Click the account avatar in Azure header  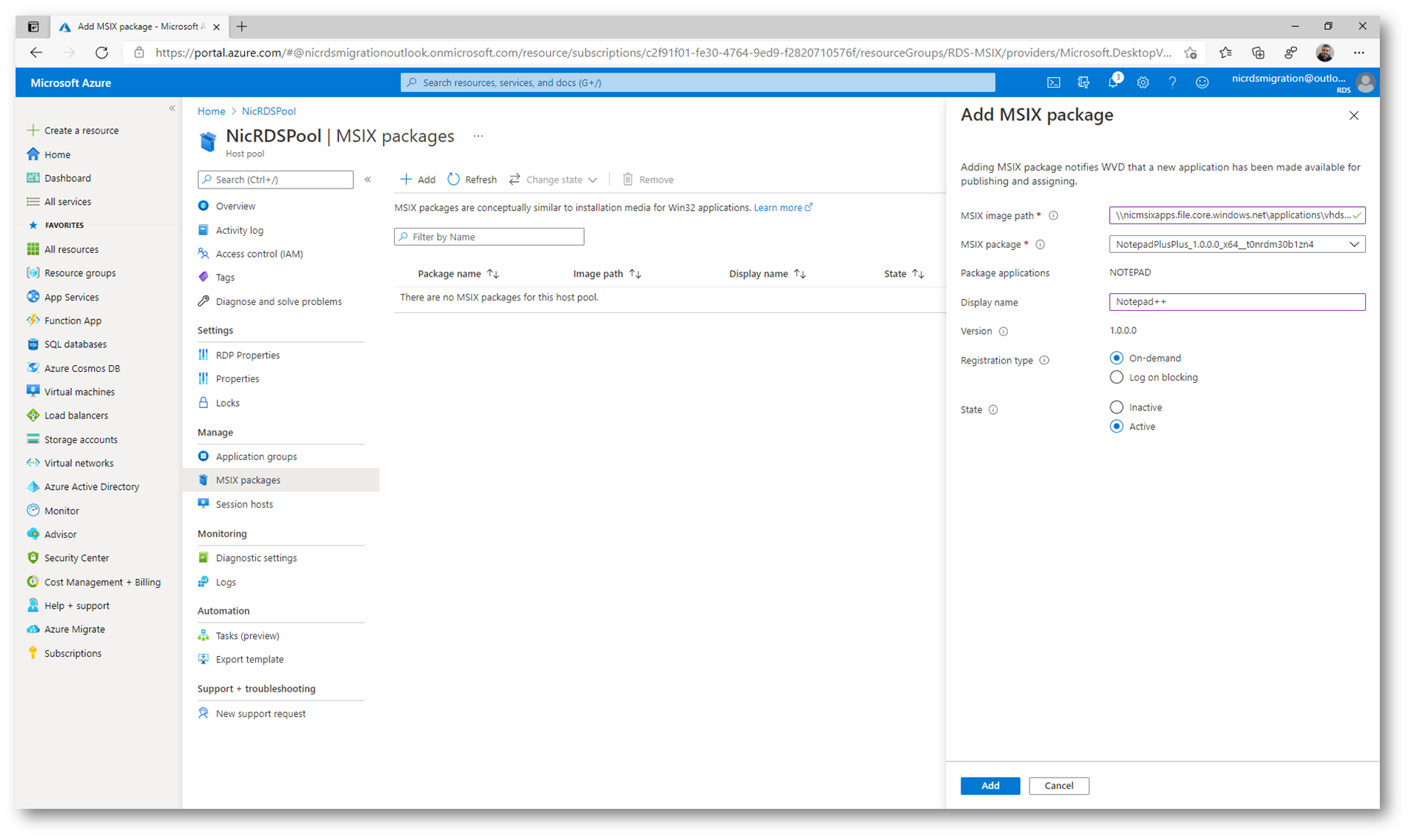click(1365, 82)
